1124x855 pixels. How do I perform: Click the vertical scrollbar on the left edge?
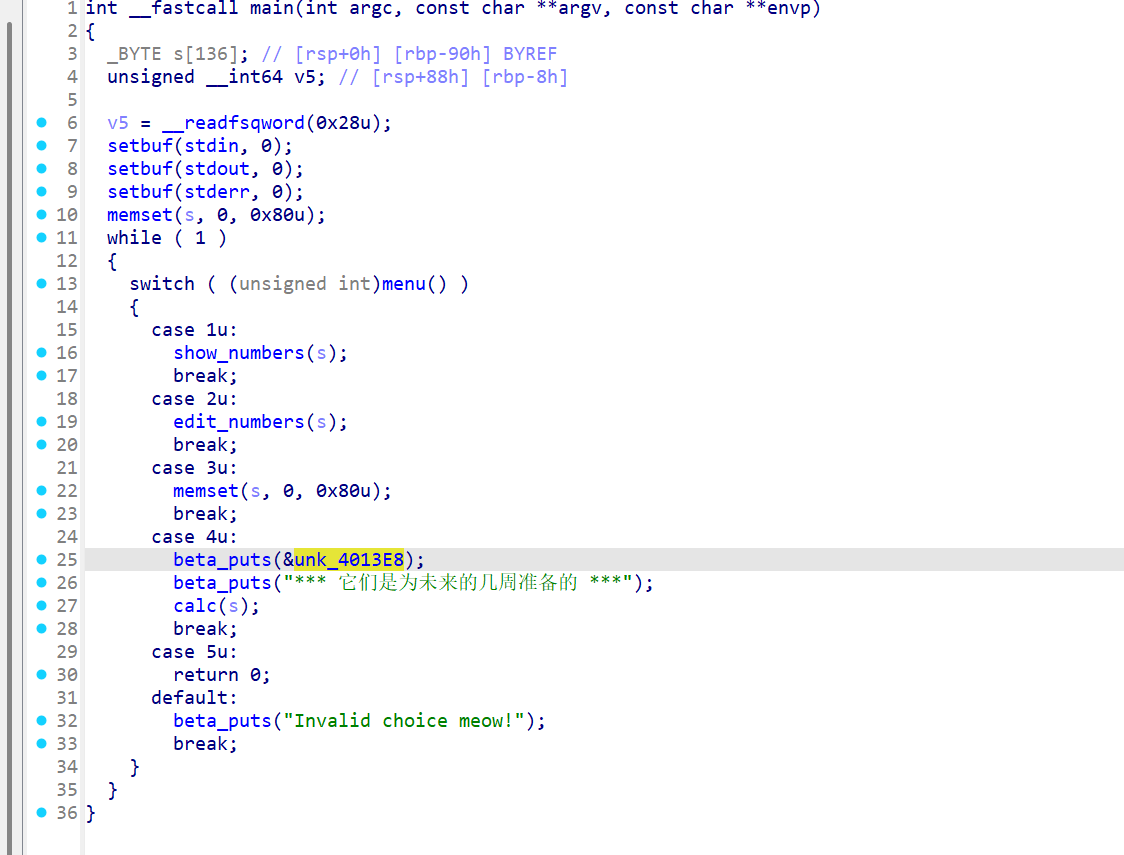[x=10, y=400]
